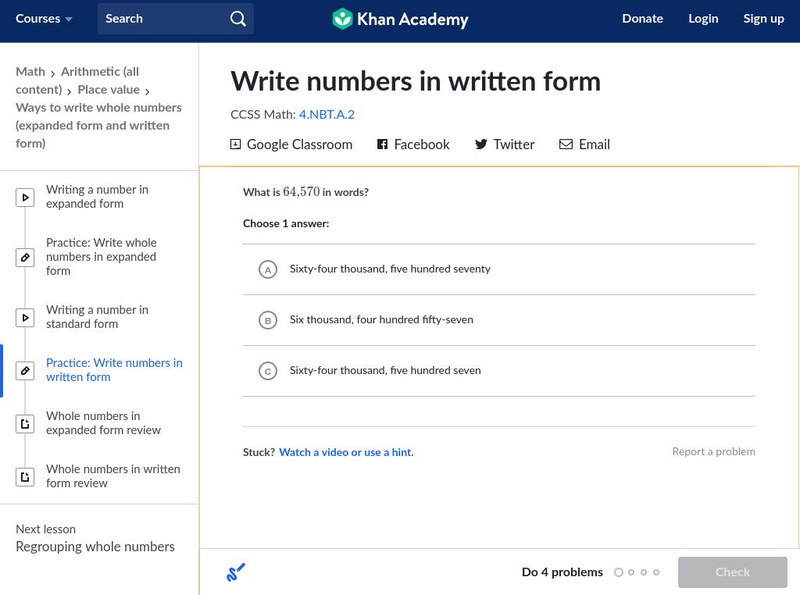The image size is (800, 595).
Task: Click the Facebook share icon
Action: [x=382, y=145]
